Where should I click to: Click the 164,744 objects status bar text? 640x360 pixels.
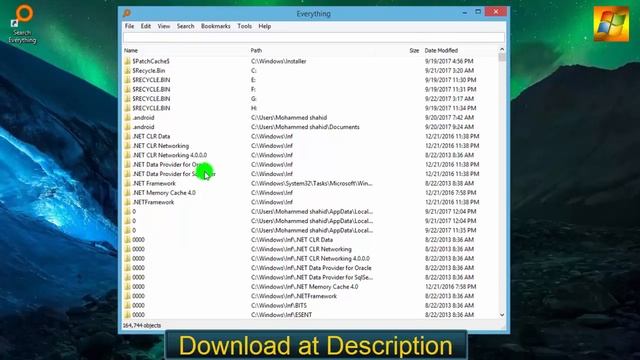(142, 325)
